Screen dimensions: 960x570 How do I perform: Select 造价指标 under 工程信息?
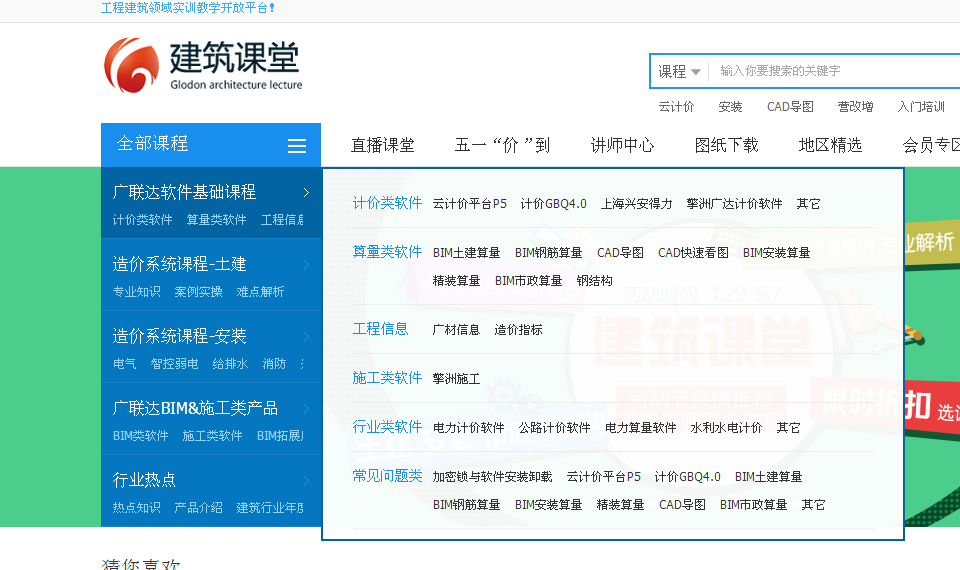click(519, 329)
